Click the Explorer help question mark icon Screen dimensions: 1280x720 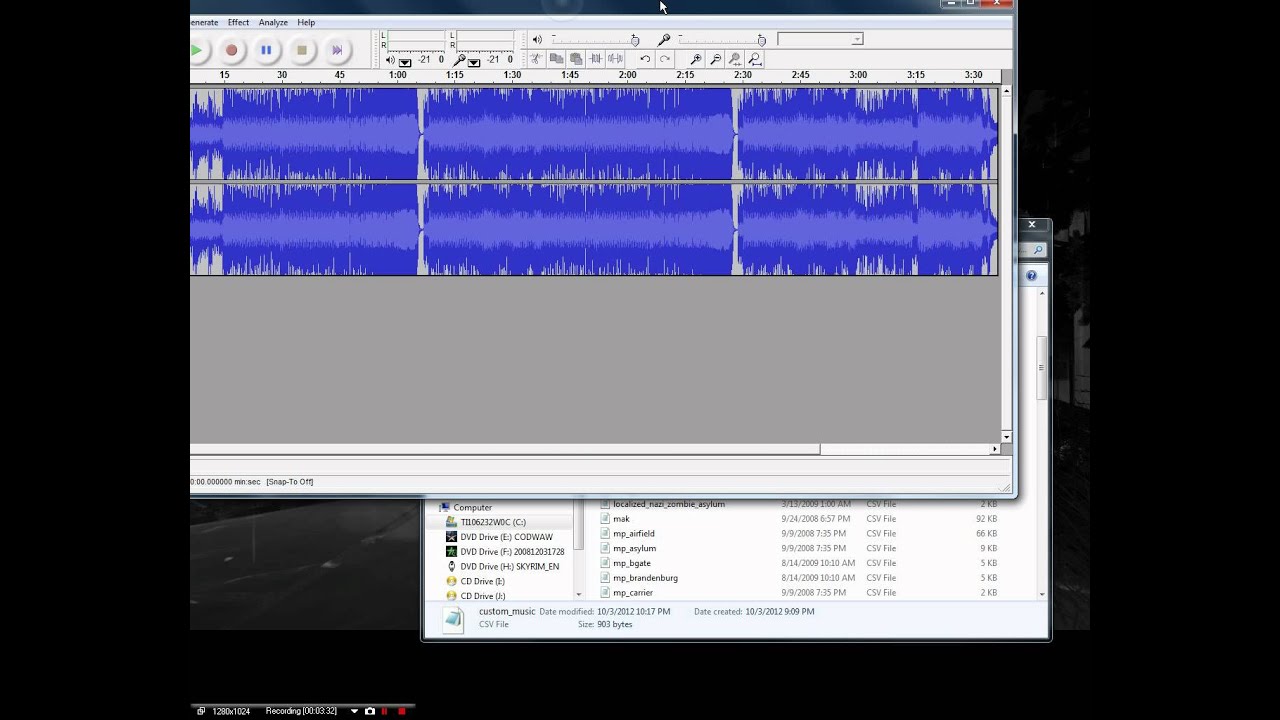1031,275
